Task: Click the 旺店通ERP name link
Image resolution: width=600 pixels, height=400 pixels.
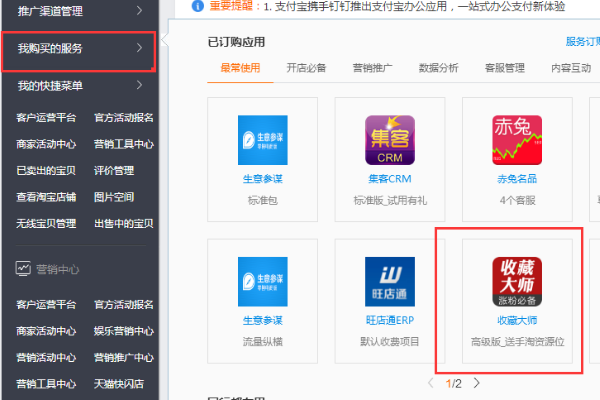Action: (390, 320)
